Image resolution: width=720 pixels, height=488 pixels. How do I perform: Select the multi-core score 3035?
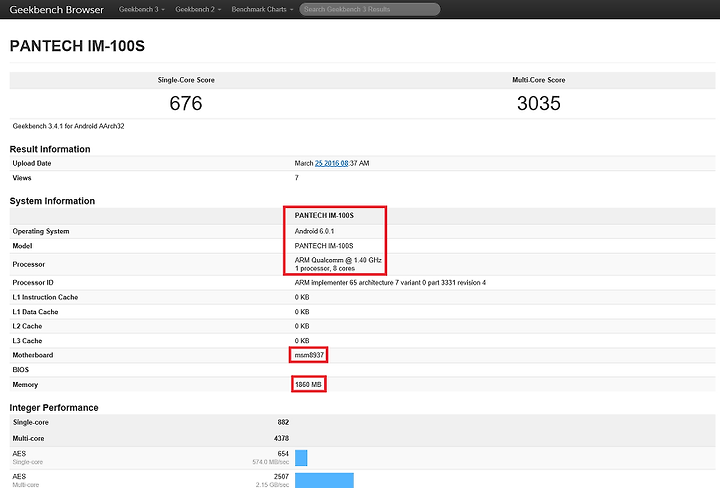click(539, 103)
